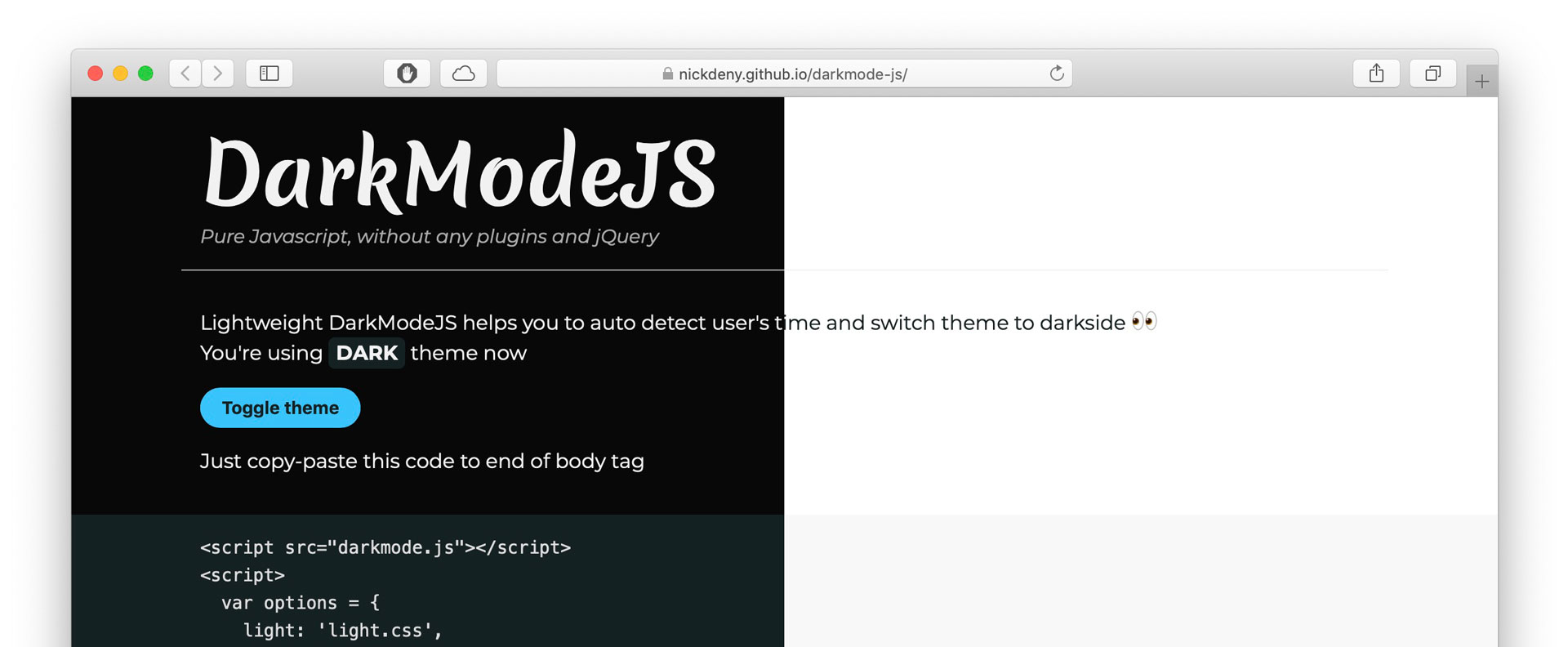Click the eyes emoji after darkside
This screenshot has height=647, width=1568.
pos(1145,322)
